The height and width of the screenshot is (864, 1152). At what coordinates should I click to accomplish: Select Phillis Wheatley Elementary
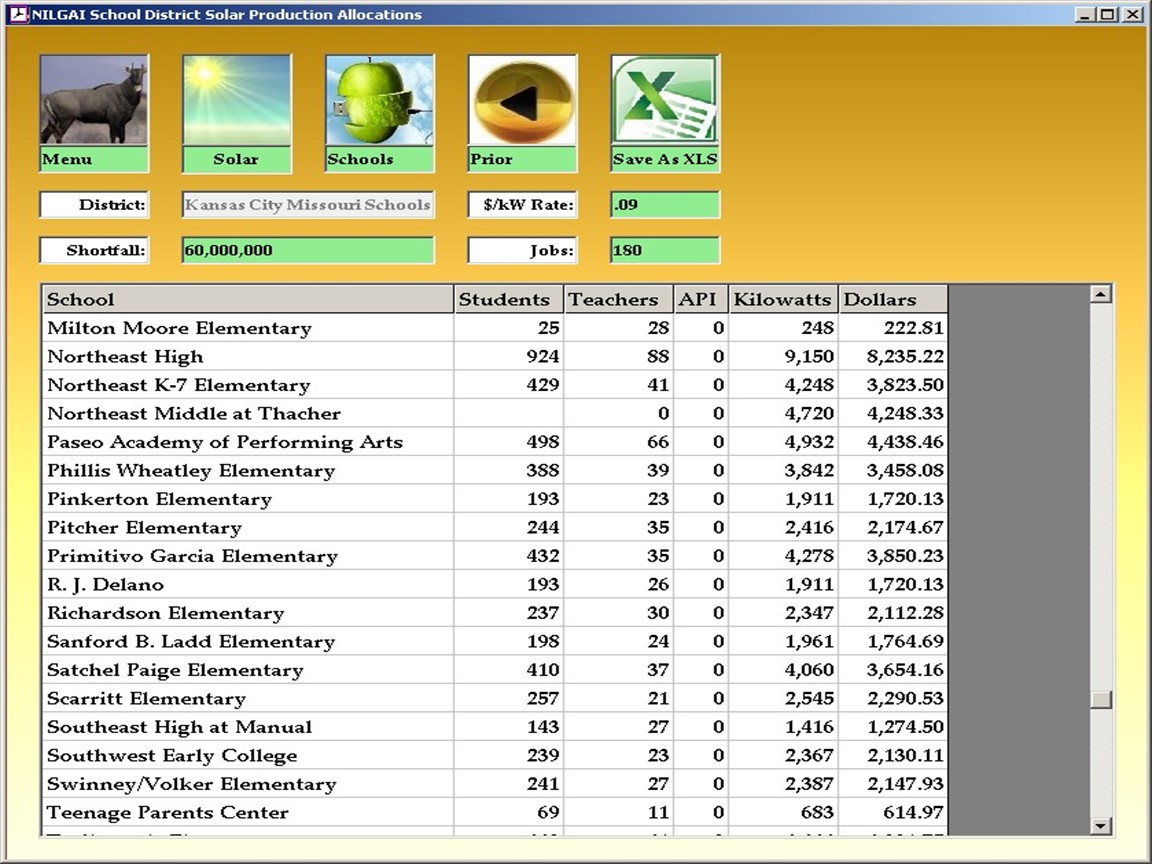pyautogui.click(x=494, y=470)
